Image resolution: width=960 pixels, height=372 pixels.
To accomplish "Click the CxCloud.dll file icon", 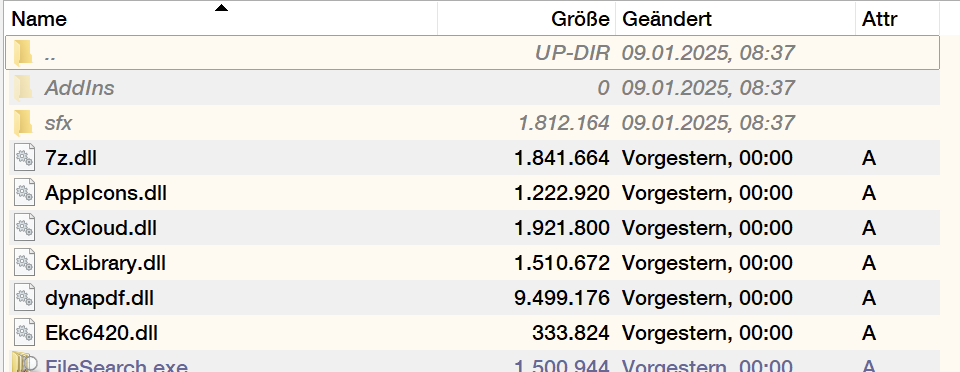I will tap(24, 228).
